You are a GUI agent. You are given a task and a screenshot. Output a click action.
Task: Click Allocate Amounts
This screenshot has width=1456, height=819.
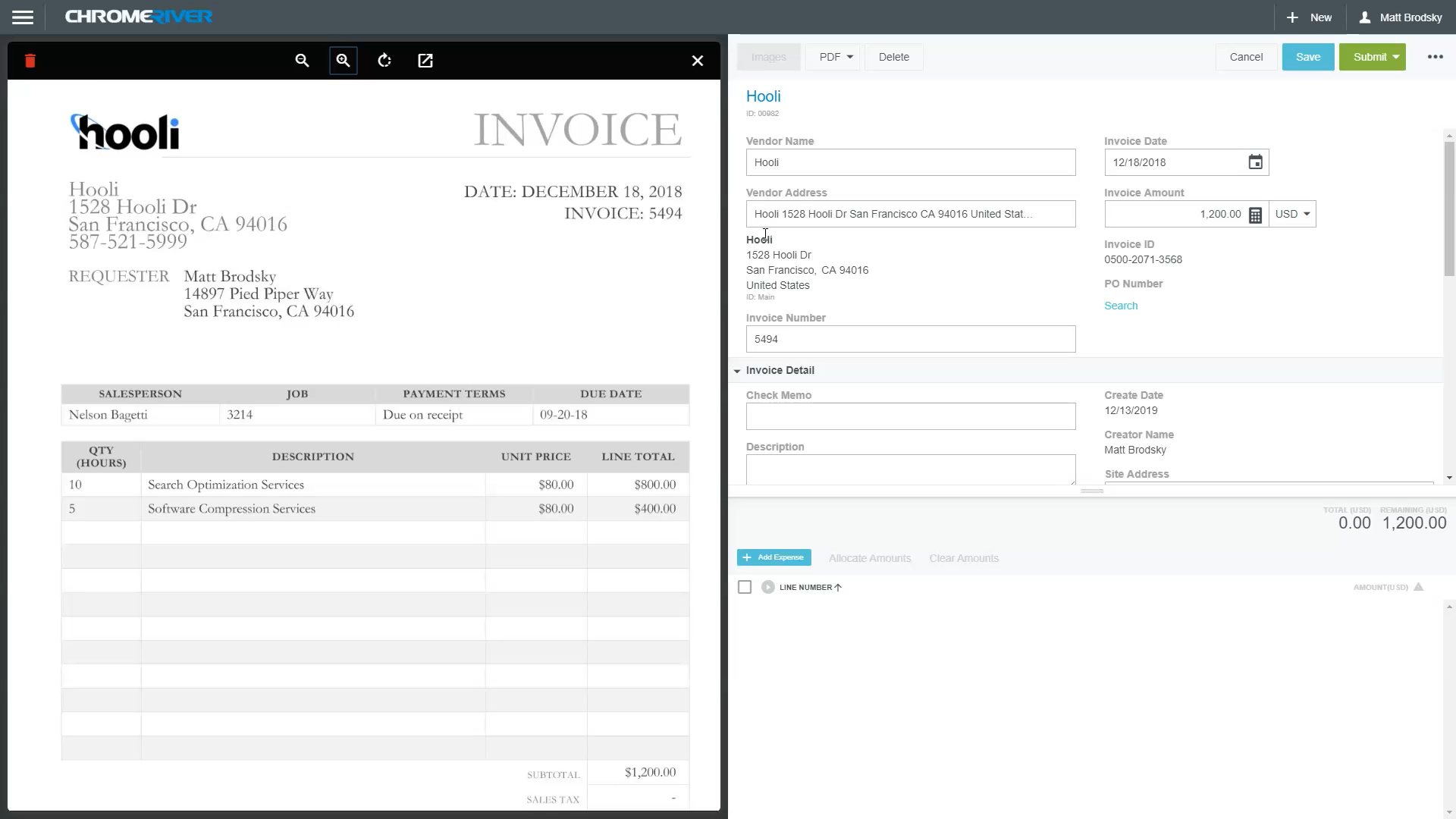coord(870,558)
